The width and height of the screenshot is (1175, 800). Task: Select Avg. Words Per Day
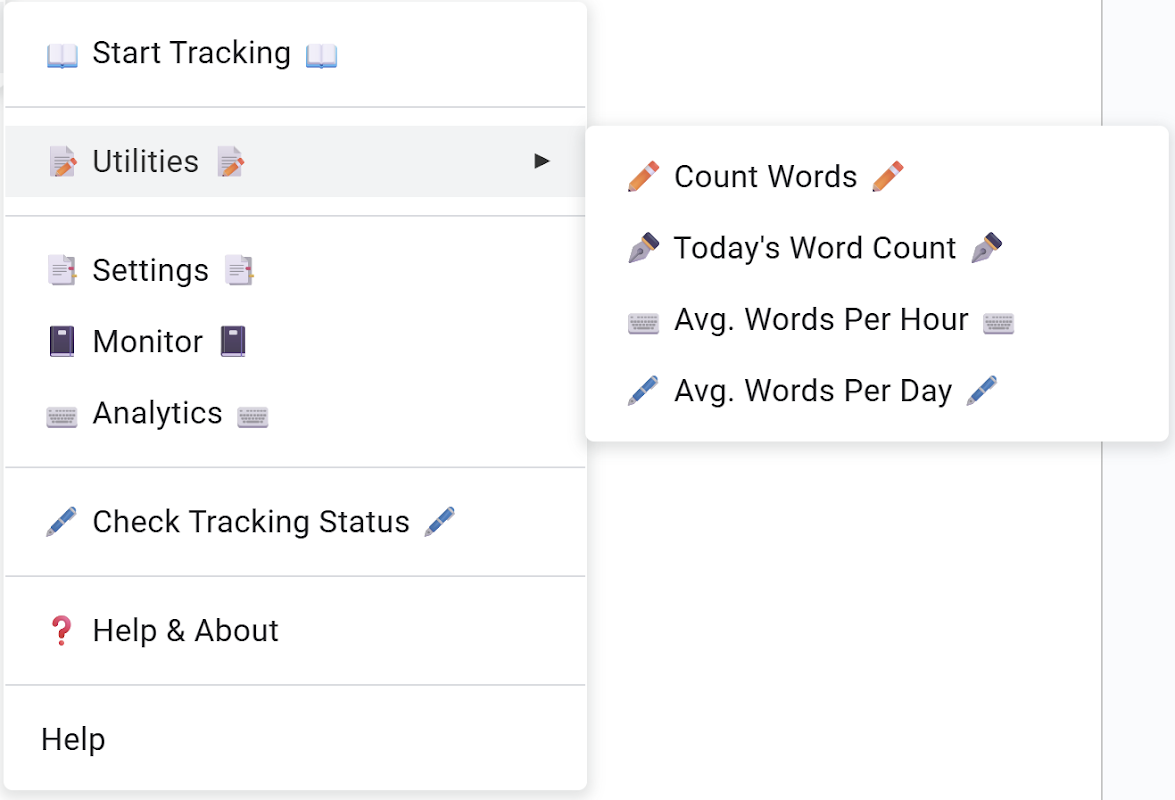[813, 390]
